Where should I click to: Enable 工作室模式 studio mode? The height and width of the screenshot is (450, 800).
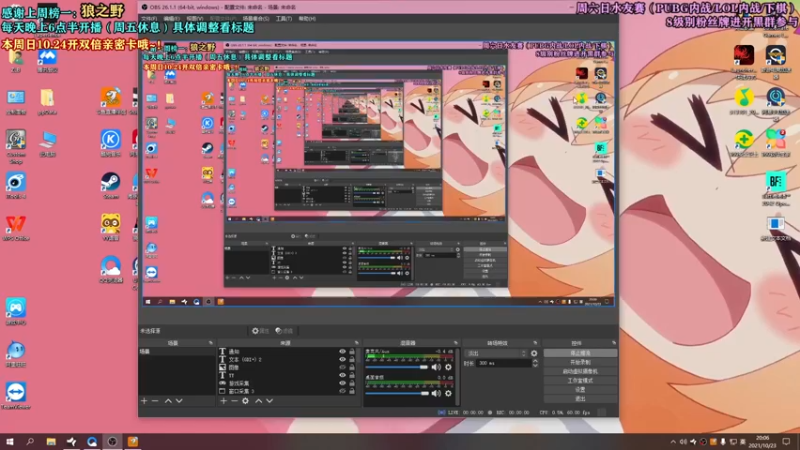[580, 381]
